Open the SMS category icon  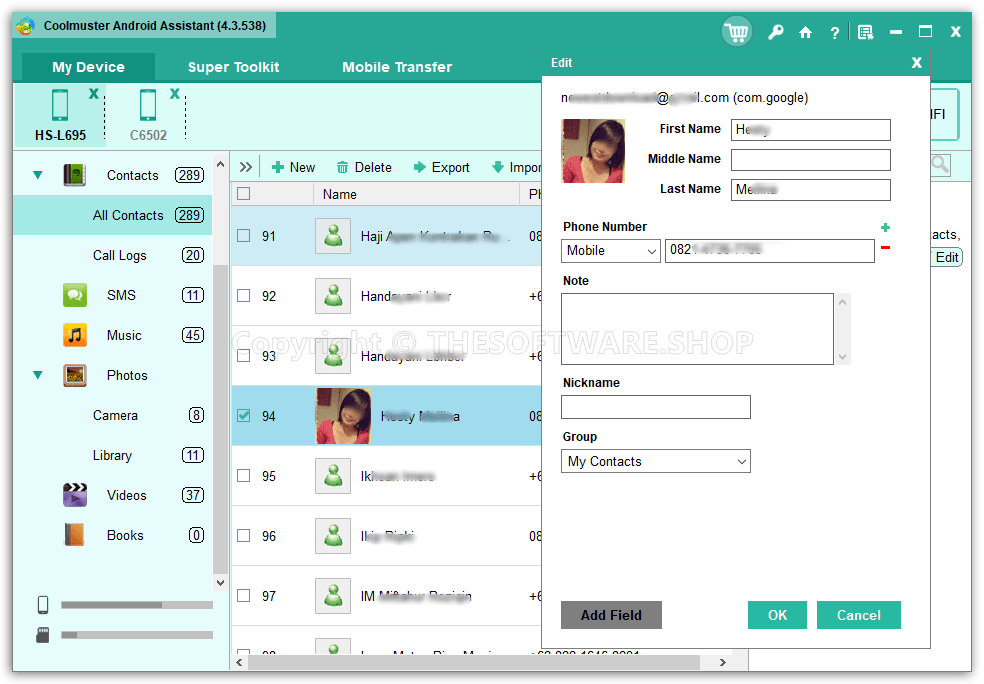tap(75, 295)
